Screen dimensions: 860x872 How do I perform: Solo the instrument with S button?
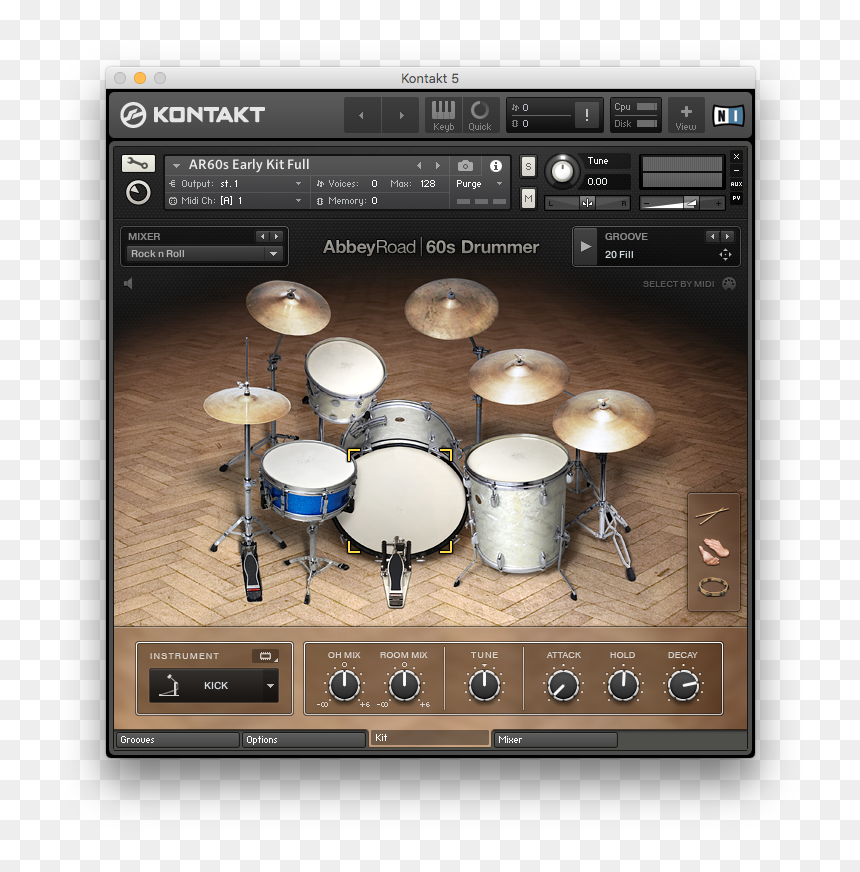528,166
